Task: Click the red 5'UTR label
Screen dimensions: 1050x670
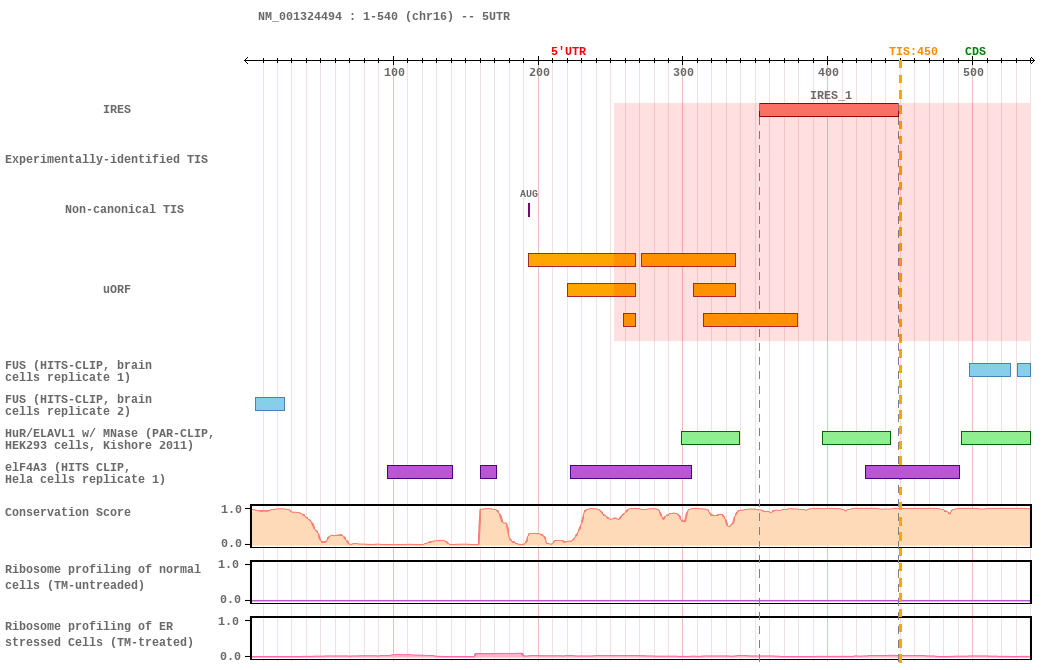Action: click(568, 52)
